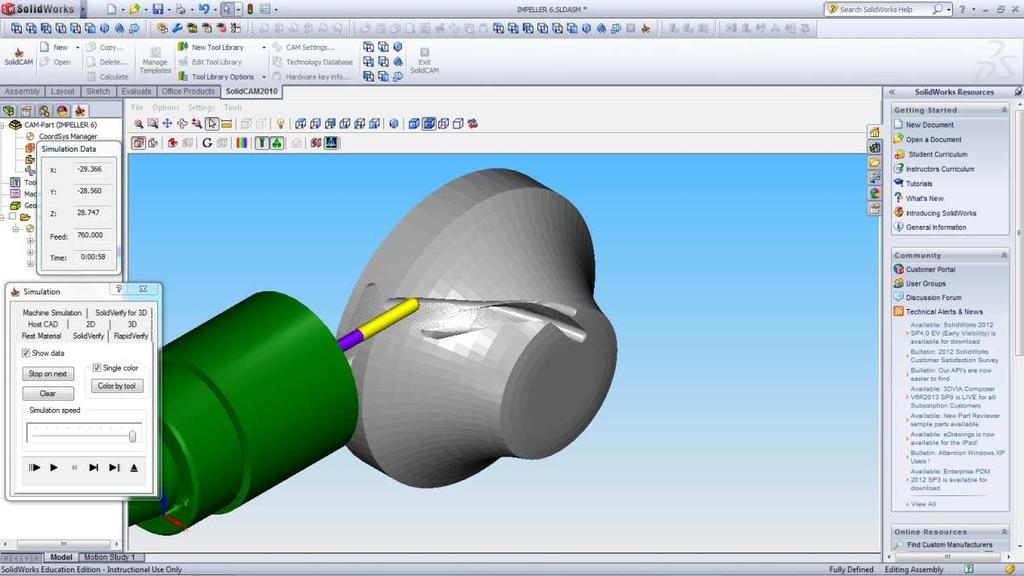The height and width of the screenshot is (576, 1024).
Task: Select the zoom magnifier tool in simulation toolbar
Action: tap(138, 123)
